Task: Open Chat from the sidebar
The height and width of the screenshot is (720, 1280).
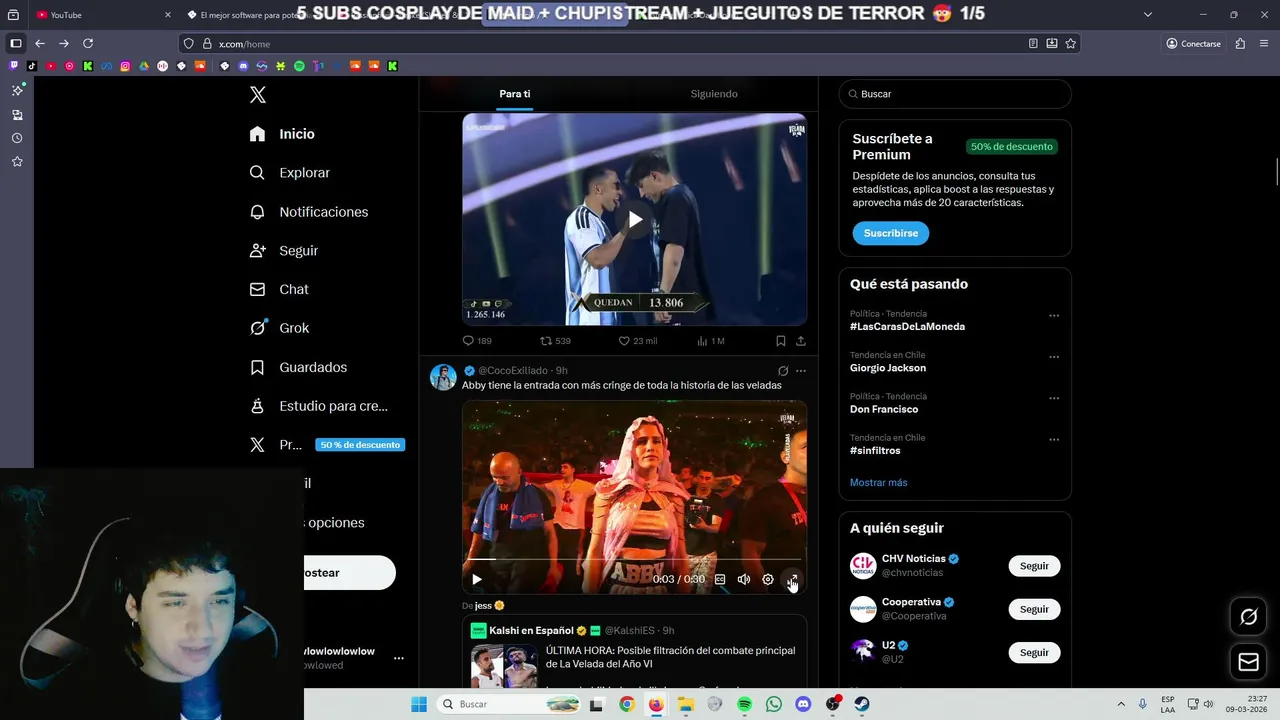Action: [280, 289]
